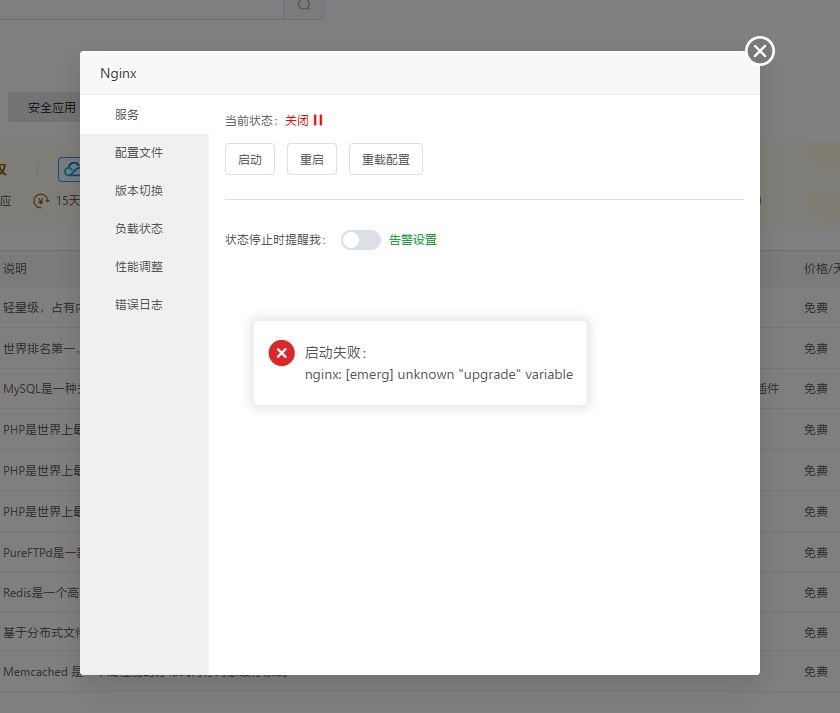Click 免费 price in the Memcached row
Viewport: 840px width, 713px height.
pos(815,671)
